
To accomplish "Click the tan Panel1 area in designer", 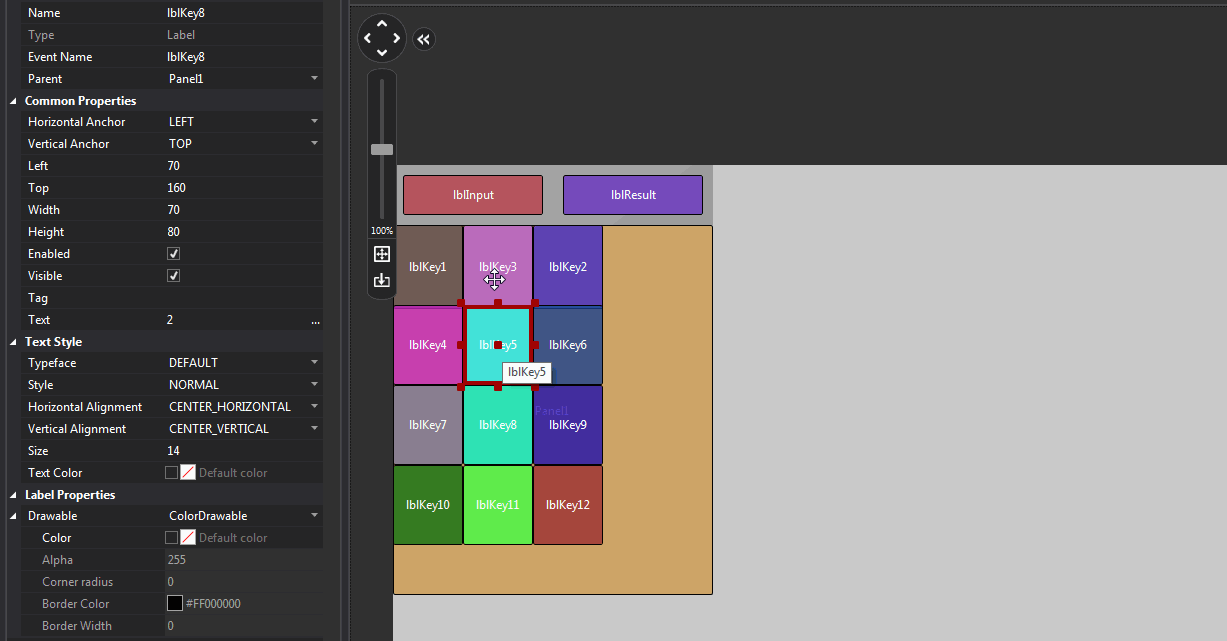I will (657, 410).
